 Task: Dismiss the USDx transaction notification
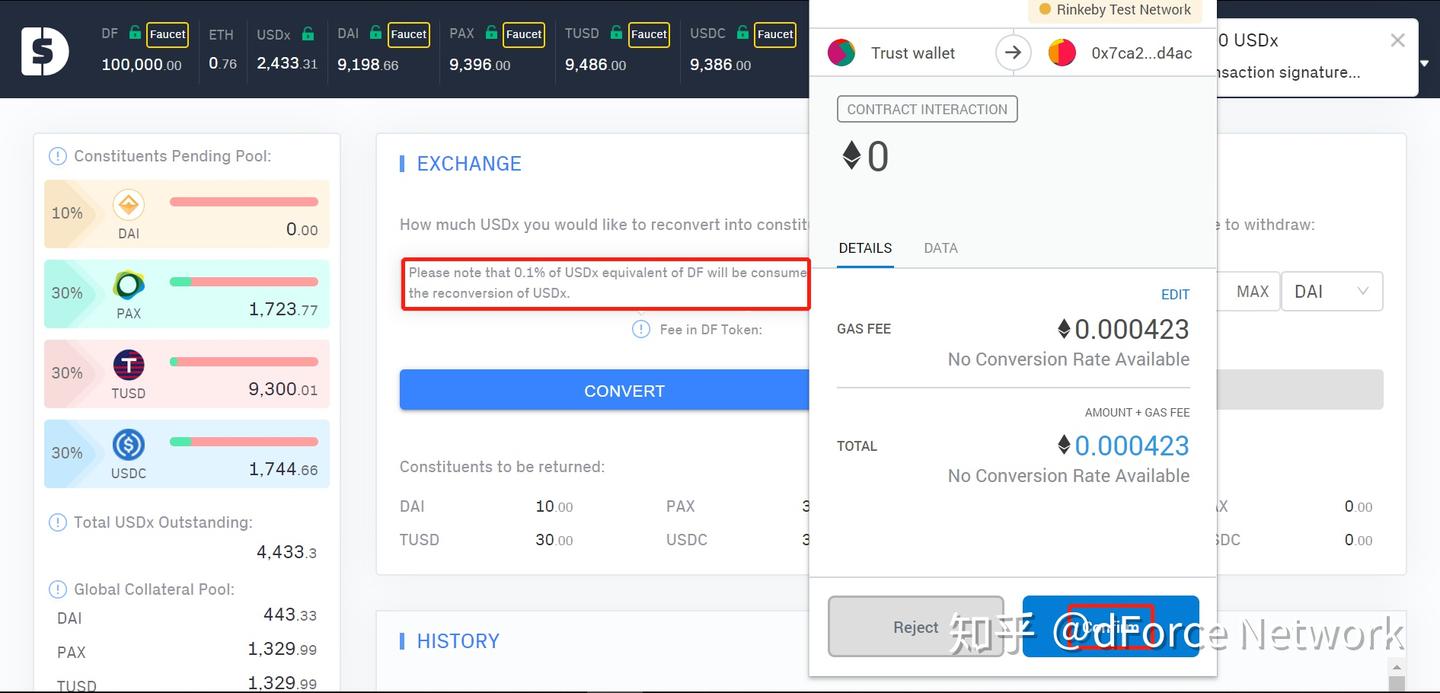1397,40
